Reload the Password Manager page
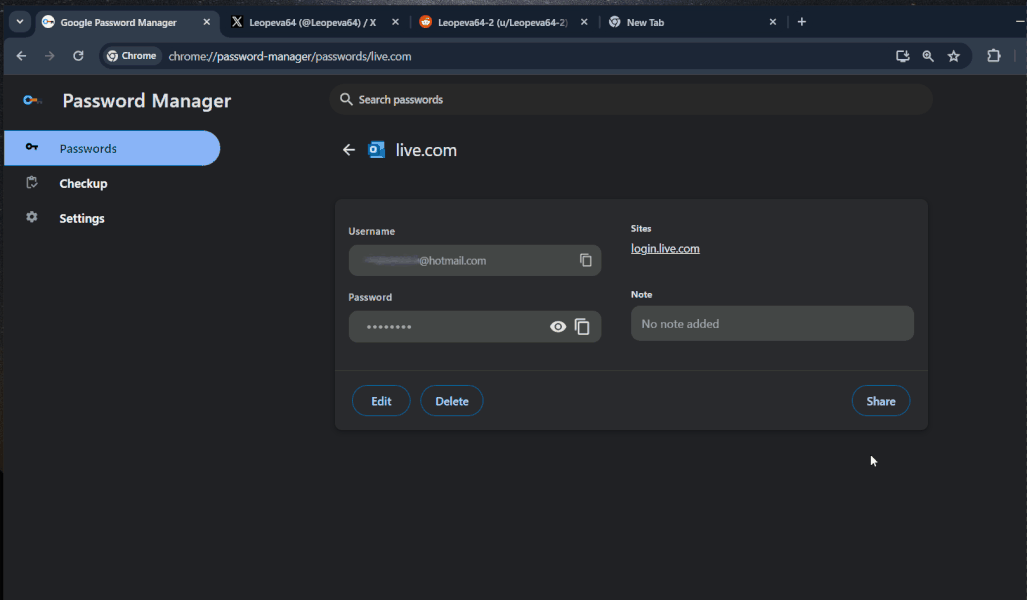Viewport: 1027px width, 600px height. [x=78, y=56]
